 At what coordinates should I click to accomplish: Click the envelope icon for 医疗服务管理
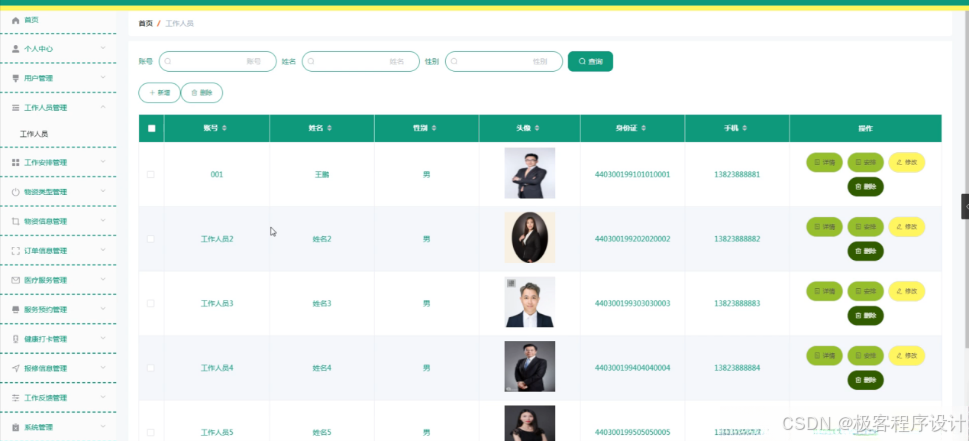tap(15, 280)
